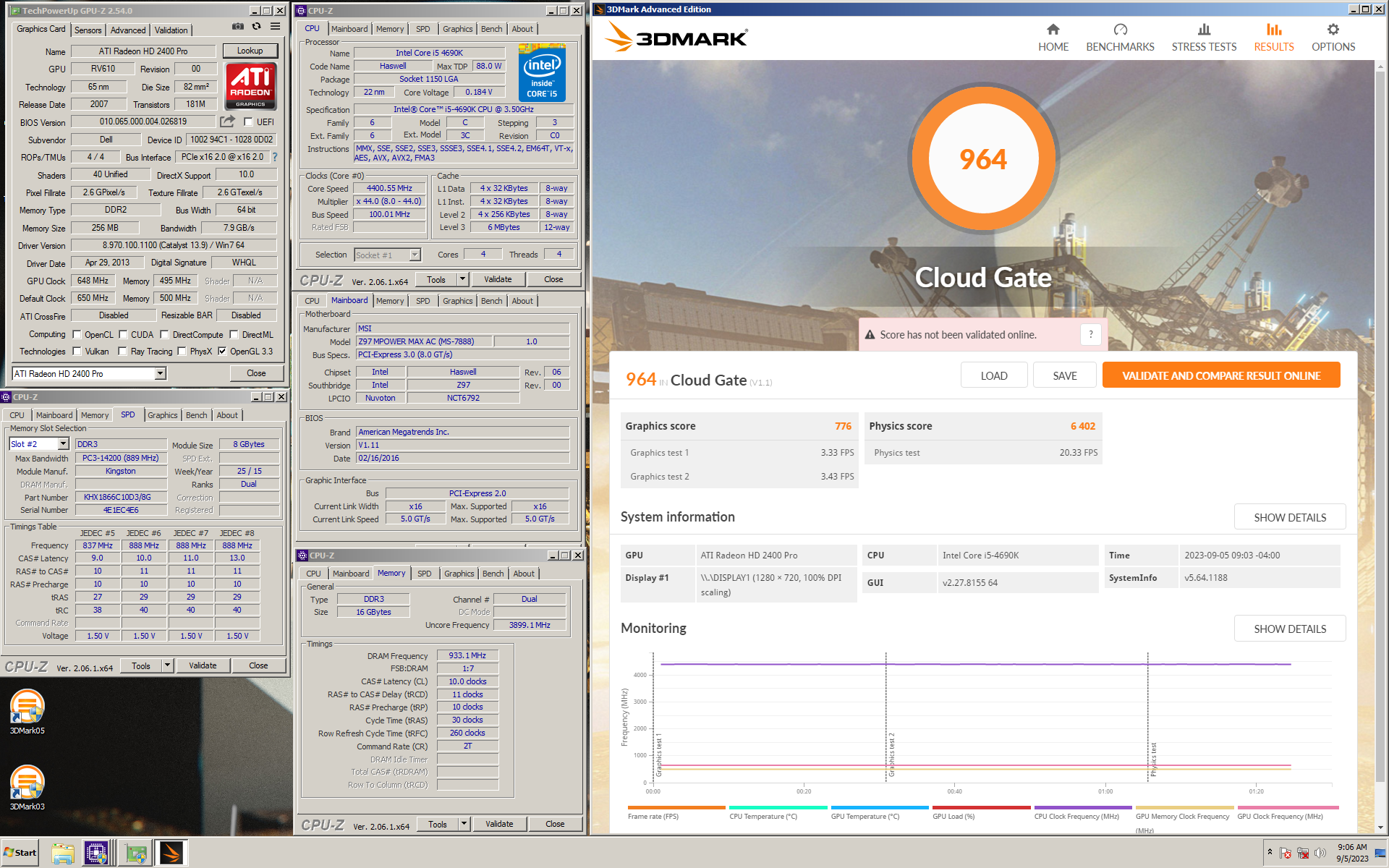Click the GPU-Z screenshot camera icon
Image resolution: width=1389 pixels, height=868 pixels.
[237, 26]
